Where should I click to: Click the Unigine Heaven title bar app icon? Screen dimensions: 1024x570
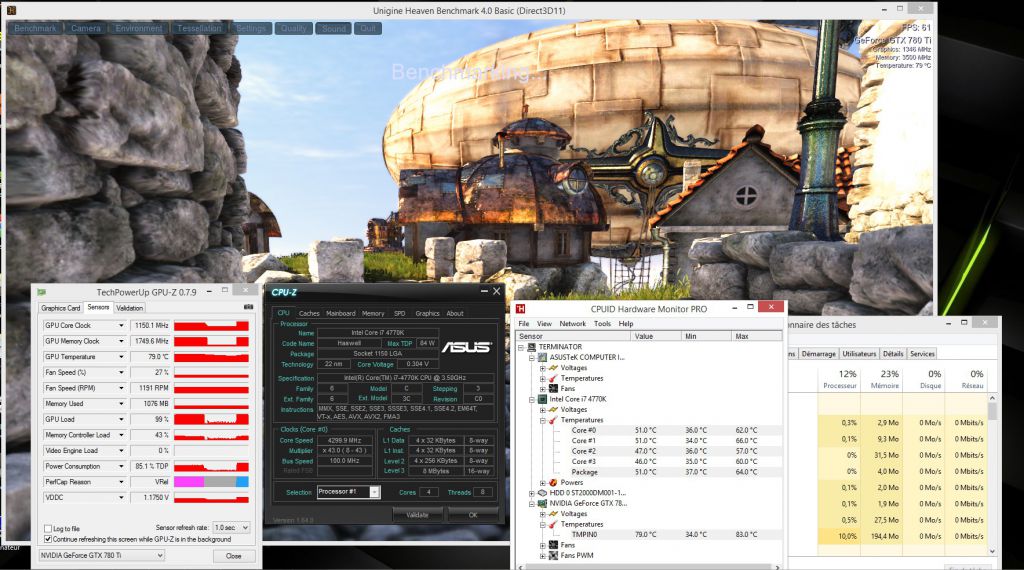(x=11, y=10)
